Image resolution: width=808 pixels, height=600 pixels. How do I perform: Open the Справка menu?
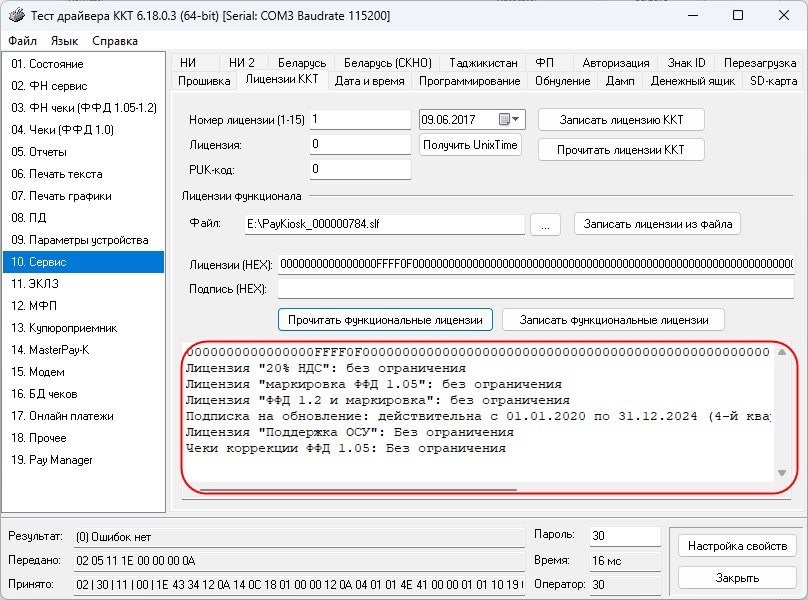pos(115,41)
